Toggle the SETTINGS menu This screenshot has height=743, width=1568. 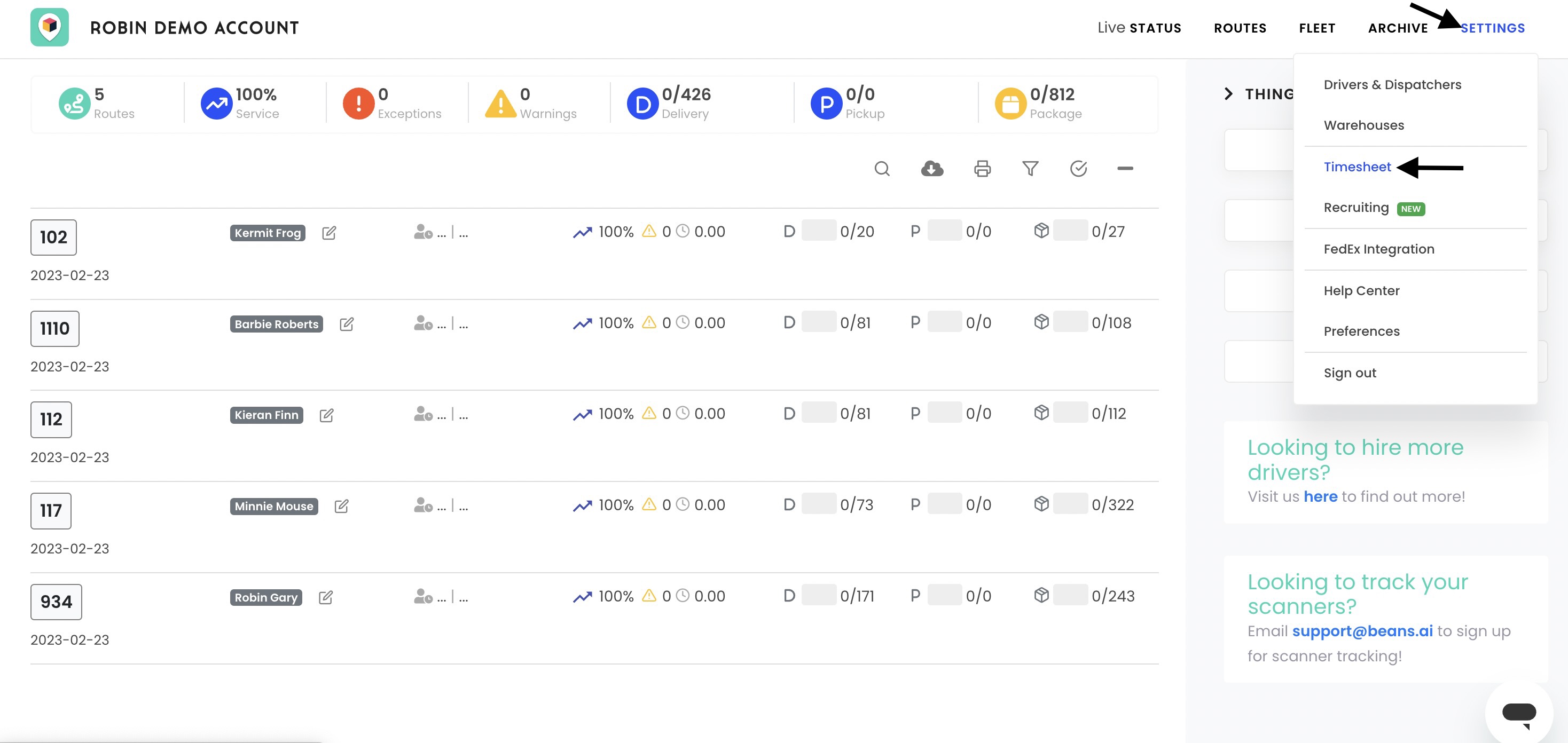[1493, 28]
